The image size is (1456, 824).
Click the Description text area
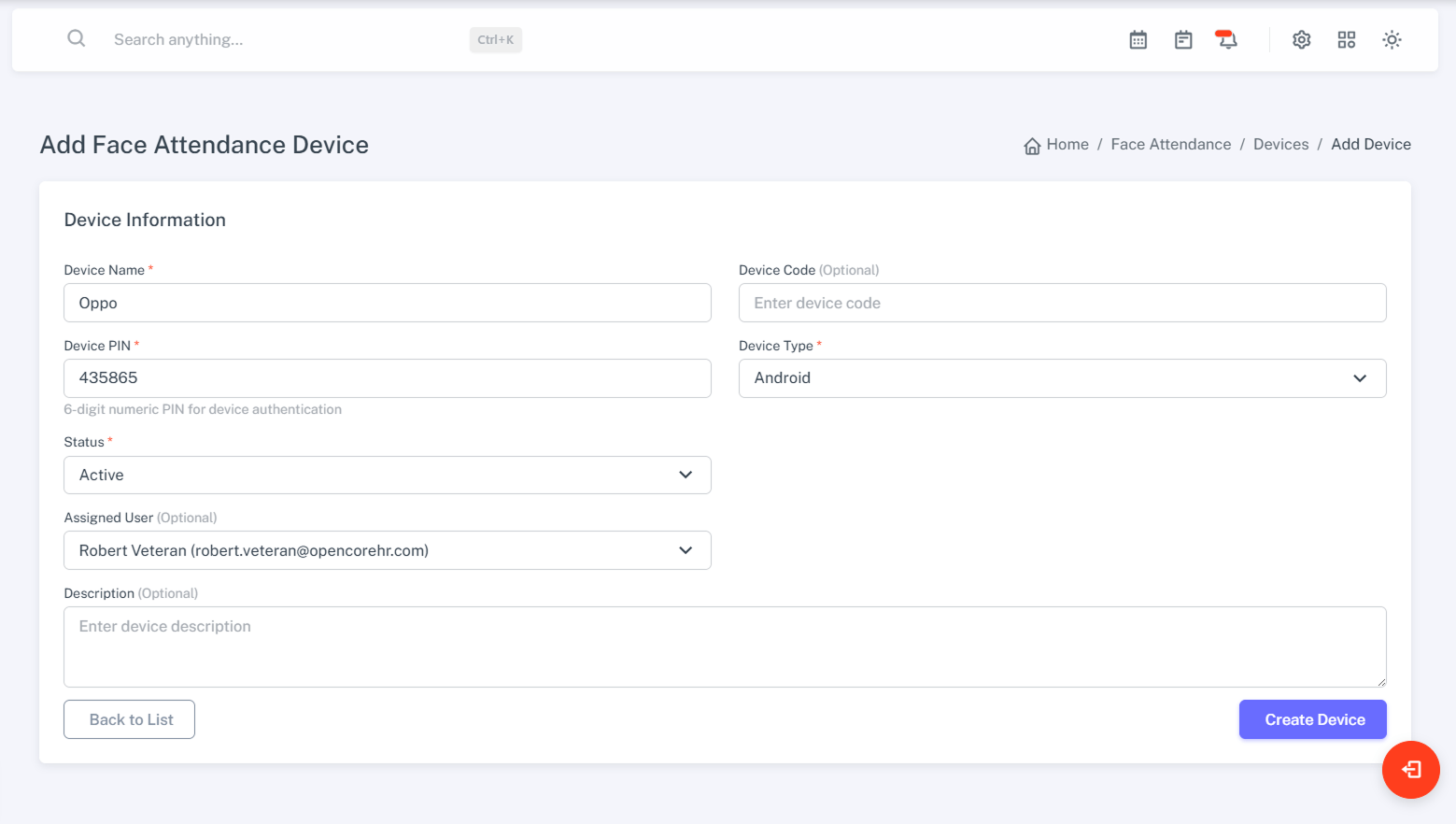[724, 646]
